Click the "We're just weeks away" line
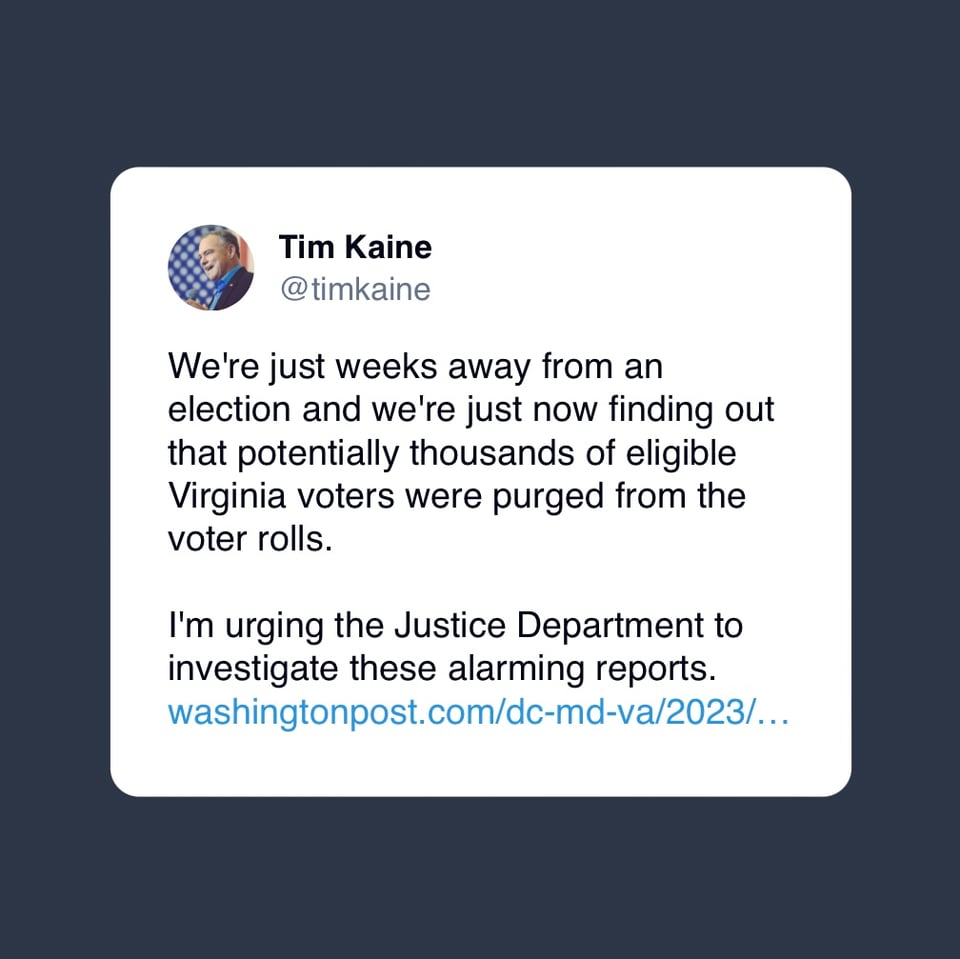The image size is (960, 959). coord(415,367)
